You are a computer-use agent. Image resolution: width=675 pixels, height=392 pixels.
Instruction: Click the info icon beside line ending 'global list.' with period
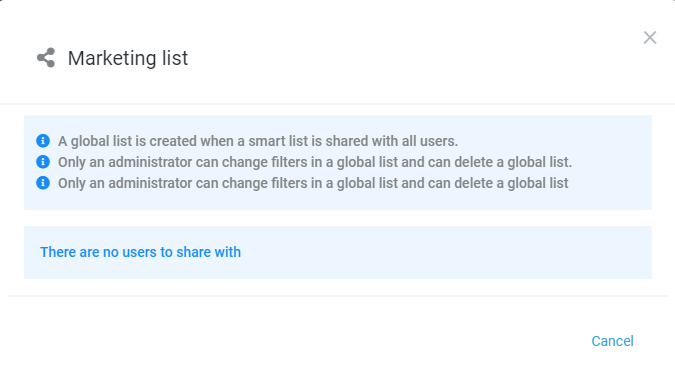(43, 162)
